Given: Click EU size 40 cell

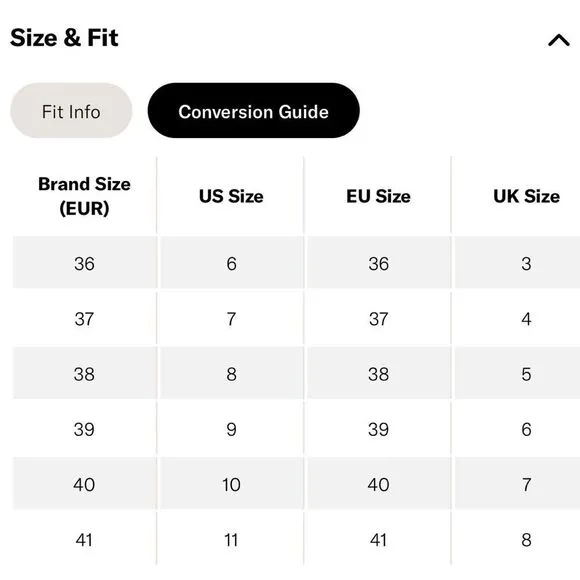Looking at the screenshot, I should (x=379, y=483).
